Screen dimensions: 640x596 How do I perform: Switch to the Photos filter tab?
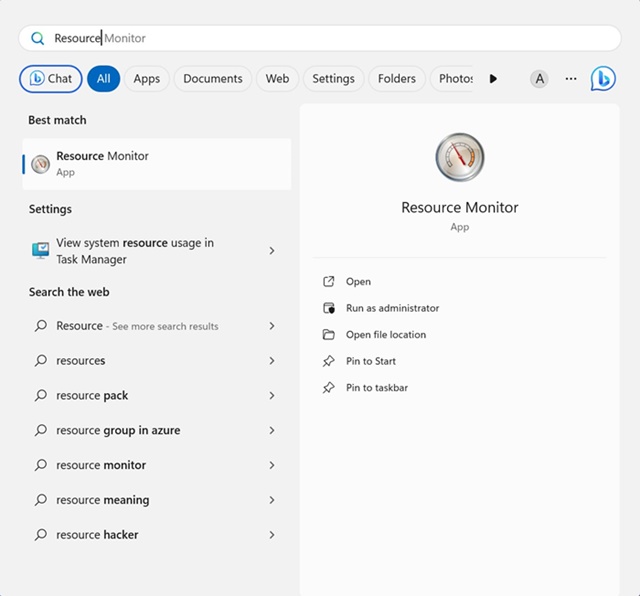click(x=452, y=79)
